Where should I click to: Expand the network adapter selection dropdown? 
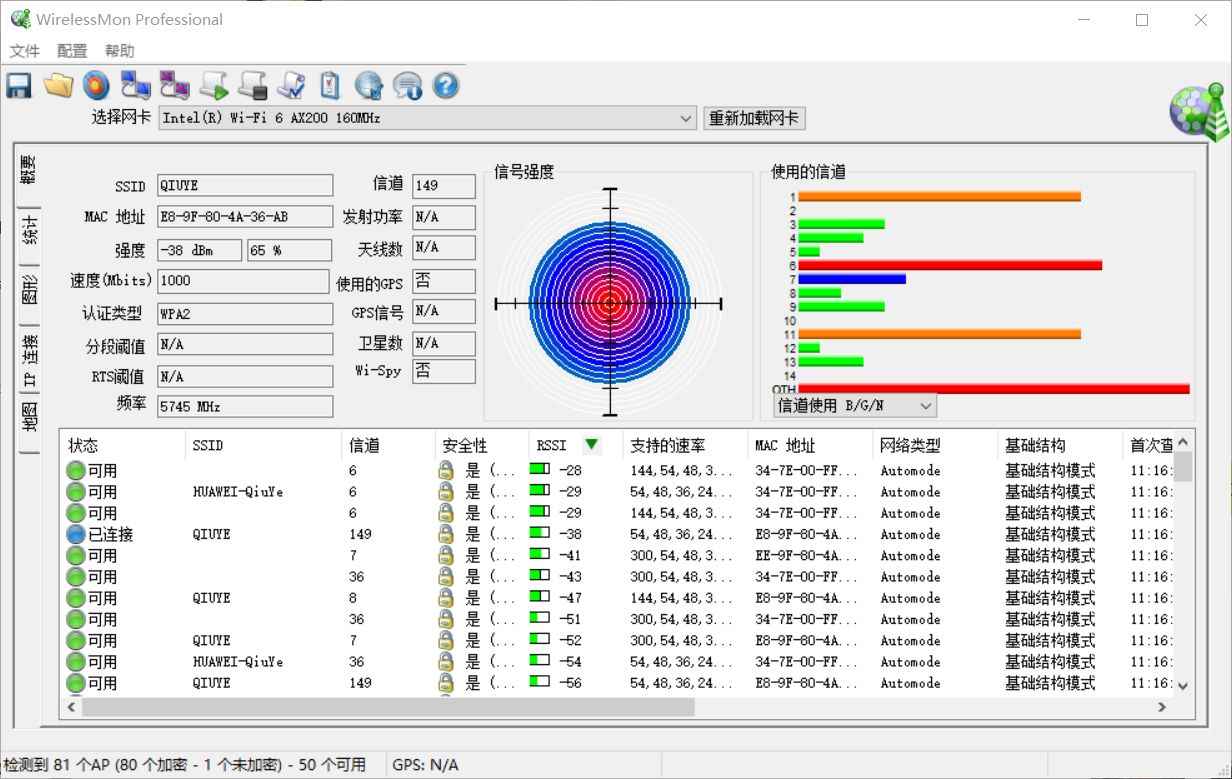click(686, 118)
